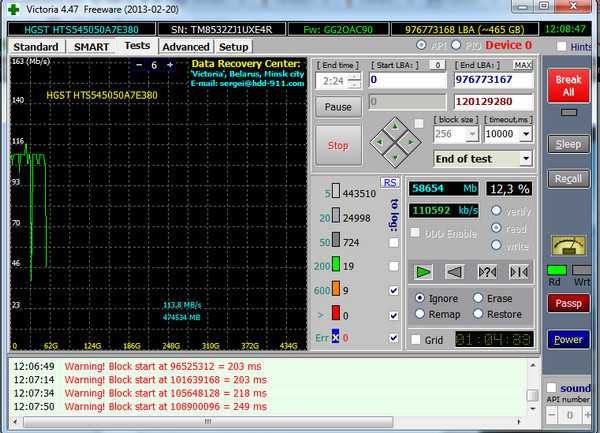Click the log vertical scrollbar up arrow

pos(532,365)
